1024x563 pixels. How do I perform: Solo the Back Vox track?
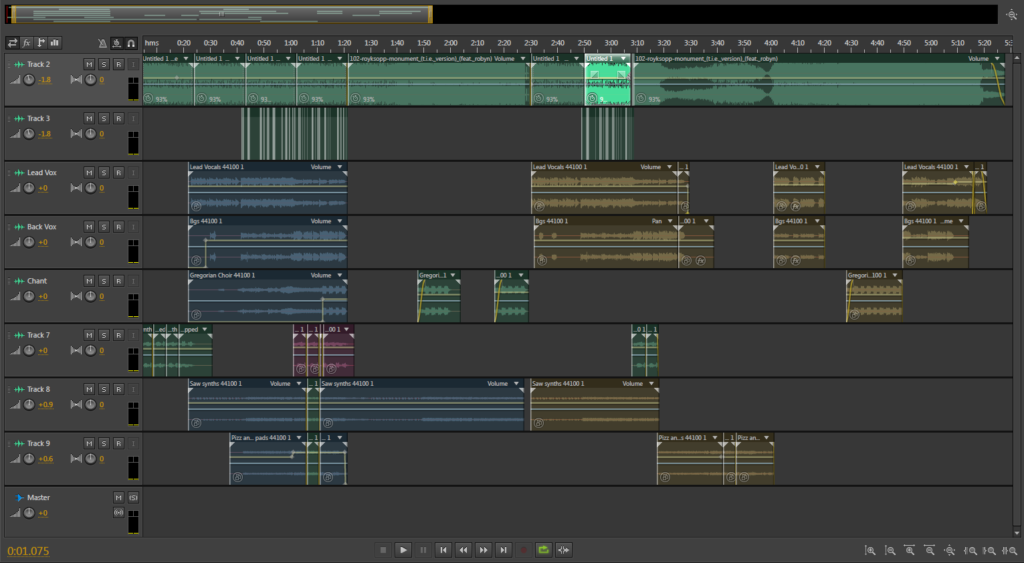(x=103, y=226)
